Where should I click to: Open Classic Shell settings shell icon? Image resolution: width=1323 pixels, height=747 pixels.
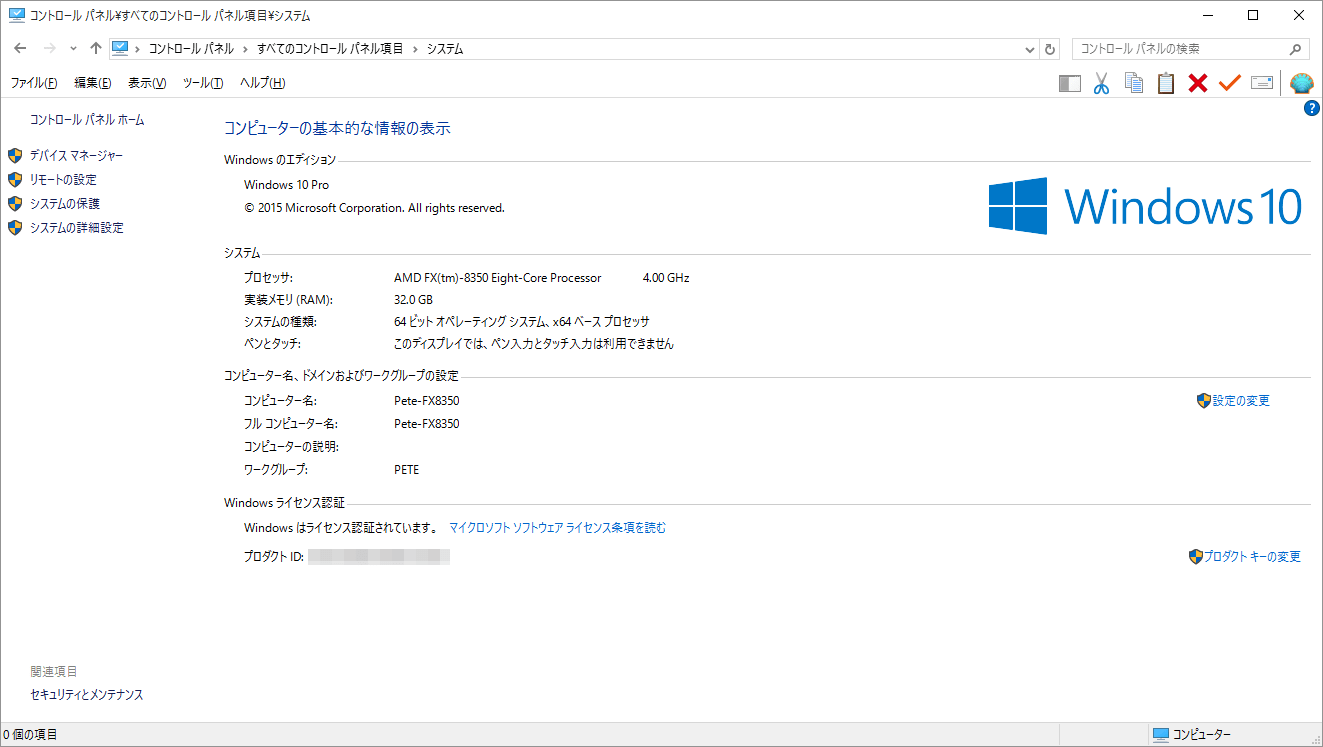(x=1301, y=84)
